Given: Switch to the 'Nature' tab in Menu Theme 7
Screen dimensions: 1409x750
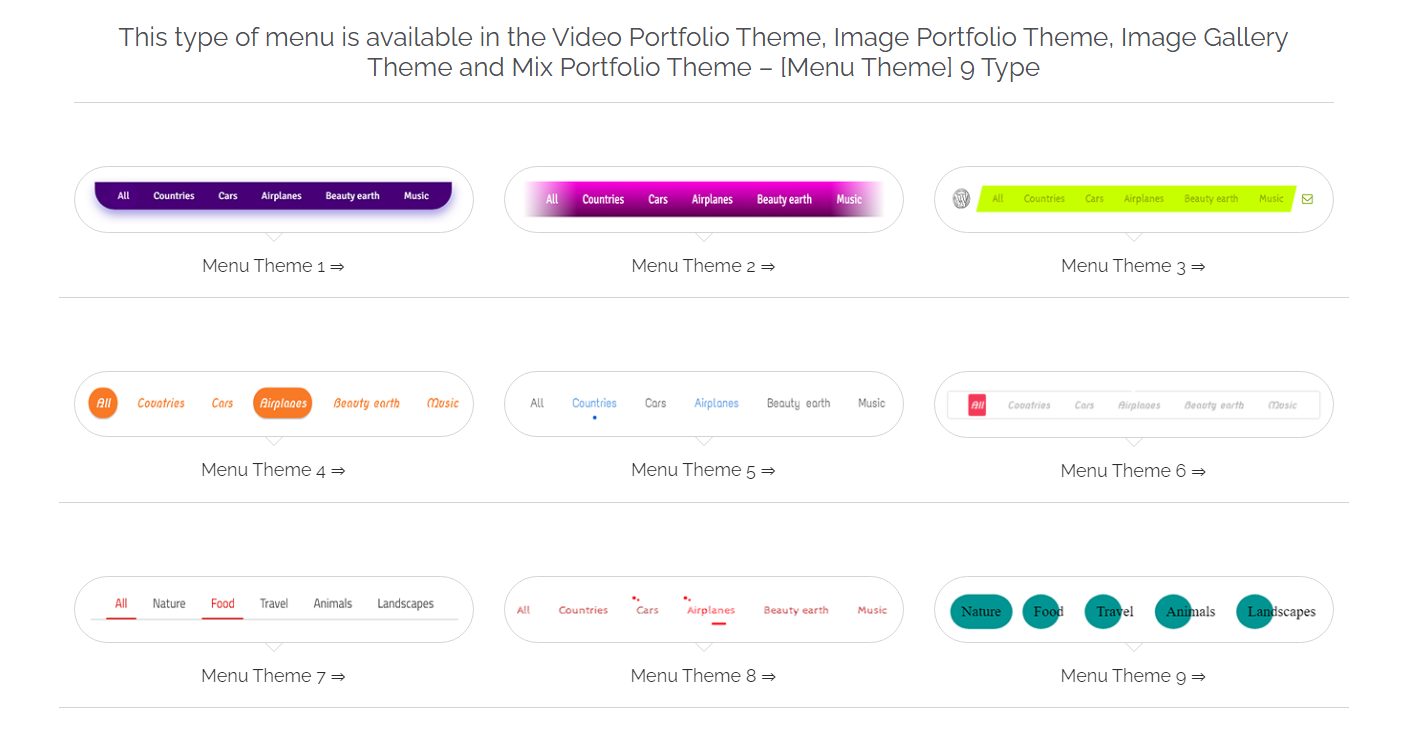Looking at the screenshot, I should 169,604.
